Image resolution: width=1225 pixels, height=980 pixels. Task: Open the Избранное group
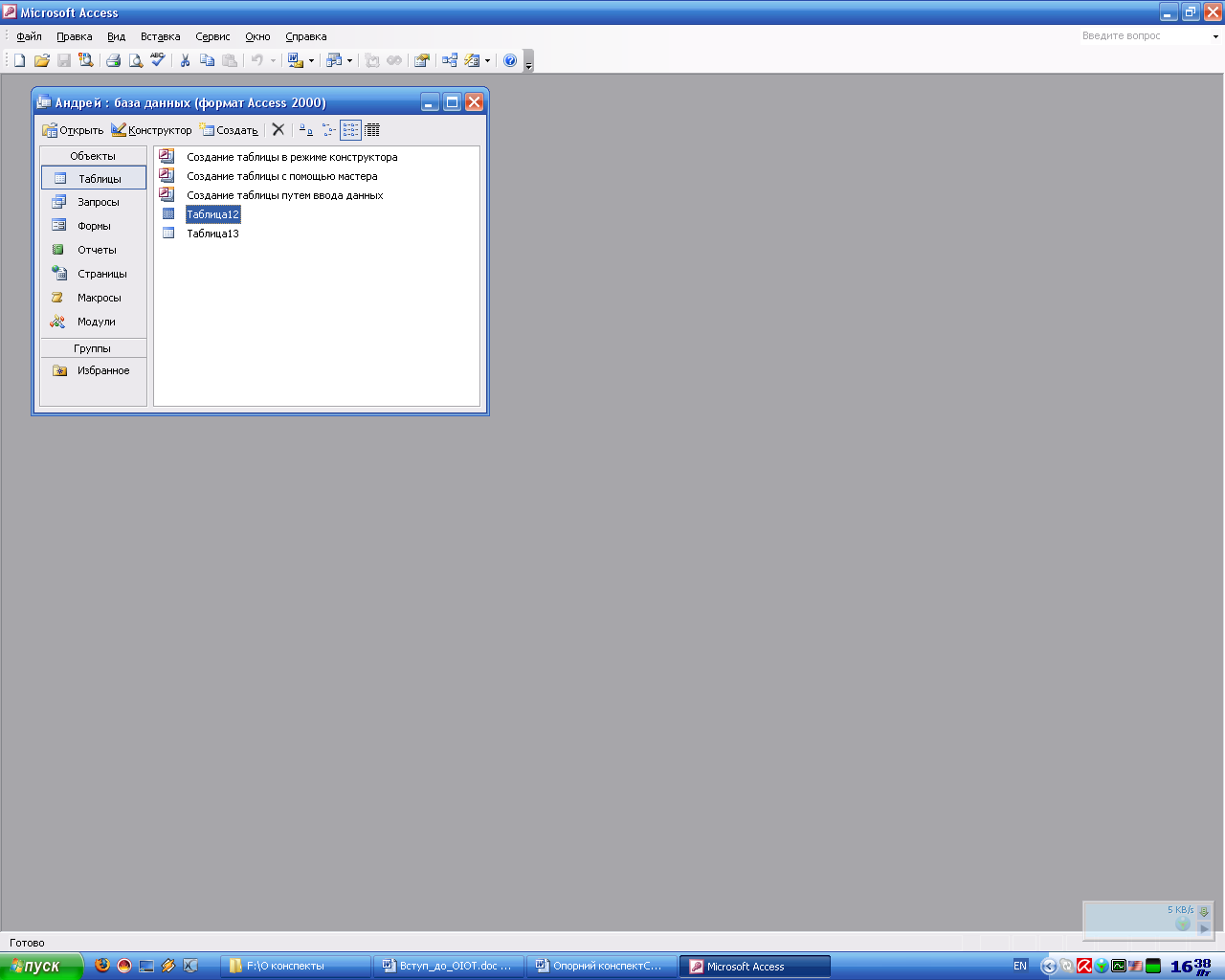[x=94, y=370]
